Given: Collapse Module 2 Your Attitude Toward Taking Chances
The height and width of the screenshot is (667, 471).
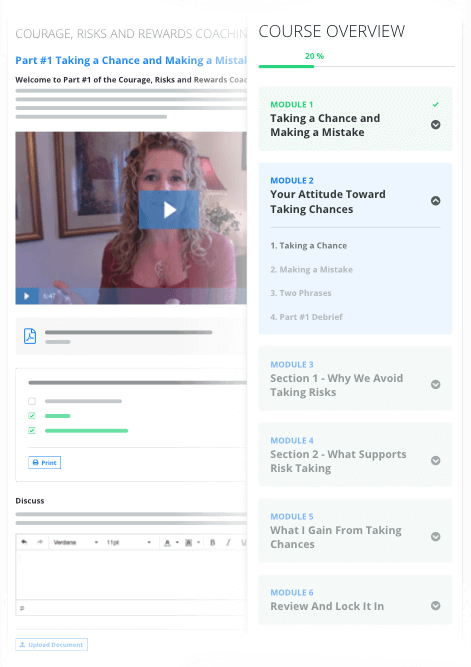Looking at the screenshot, I should pos(436,201).
